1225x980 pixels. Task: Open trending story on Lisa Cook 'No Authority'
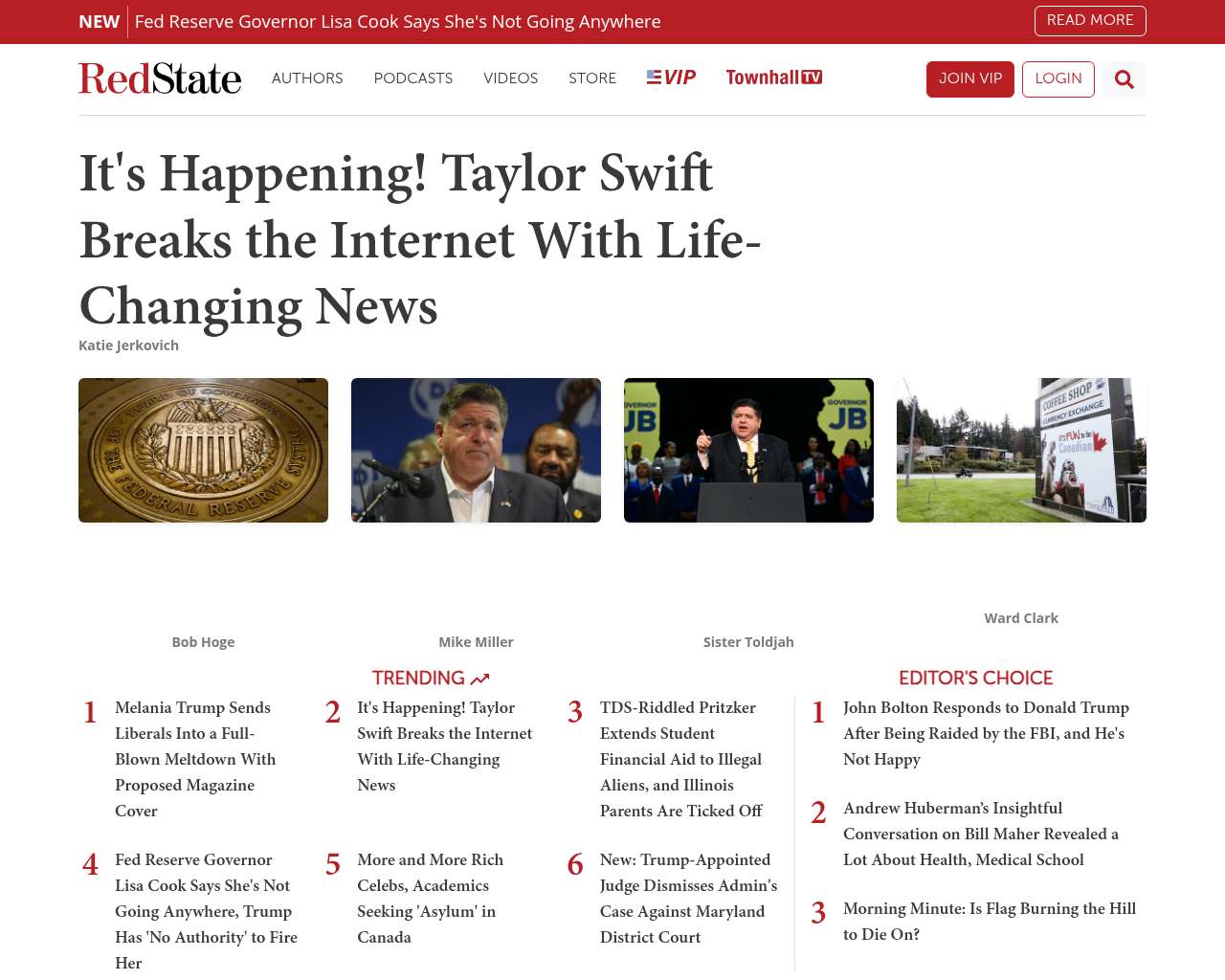coord(206,911)
